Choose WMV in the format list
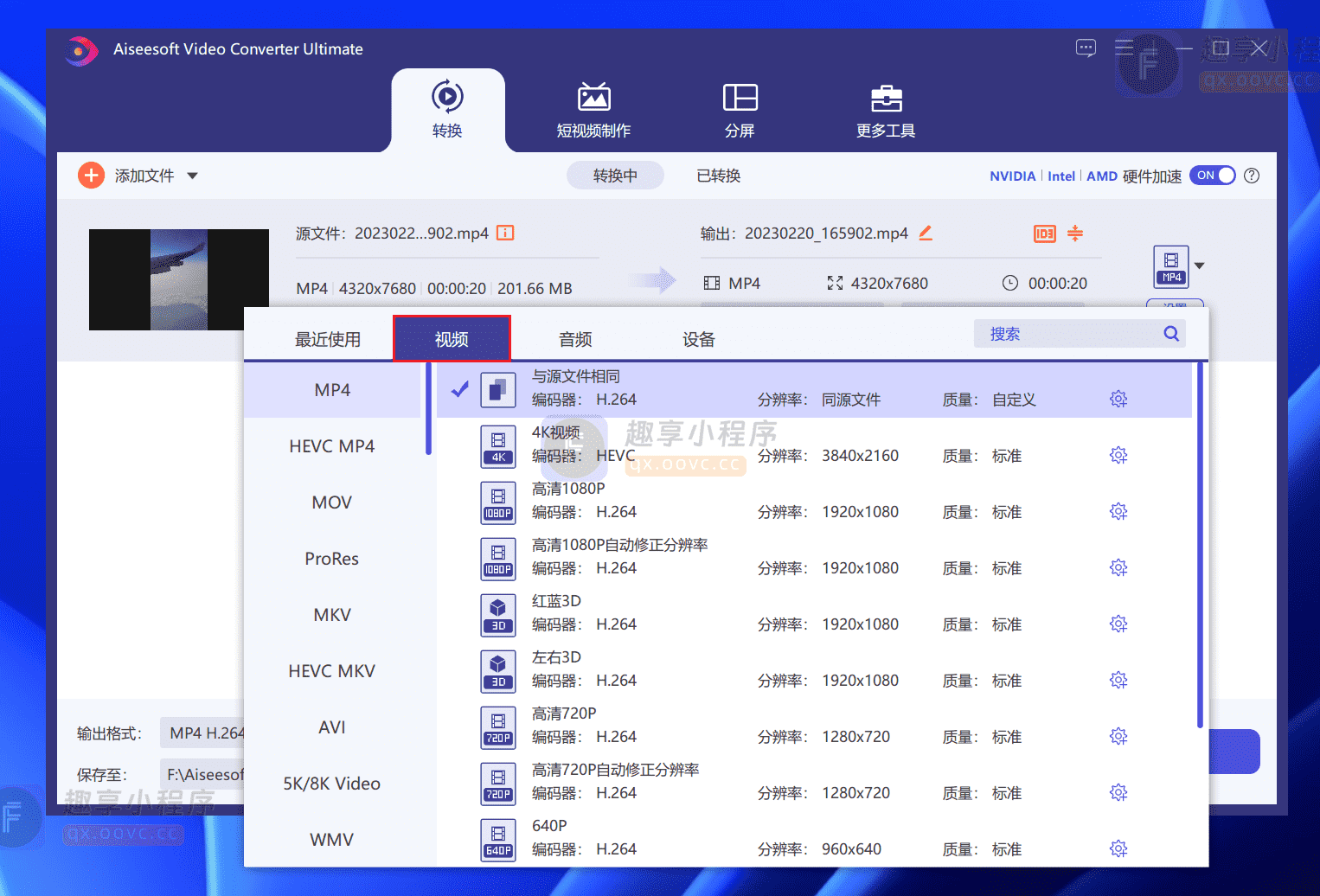 pos(332,840)
